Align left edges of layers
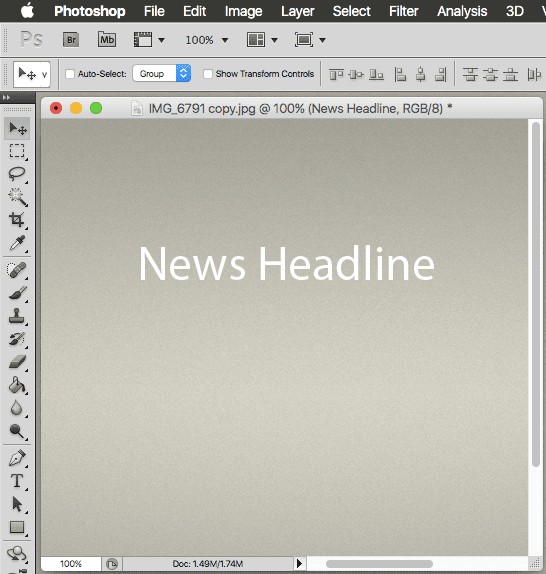The height and width of the screenshot is (574, 546). (400, 74)
